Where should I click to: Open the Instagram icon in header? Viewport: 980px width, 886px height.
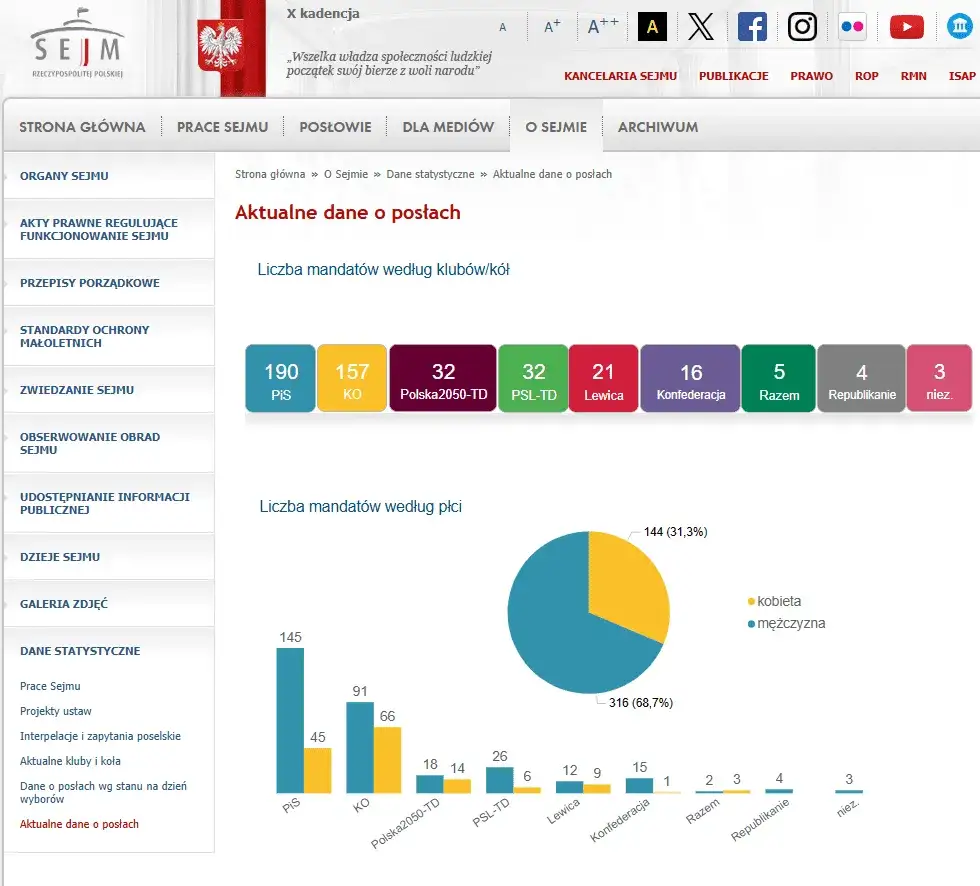[802, 27]
